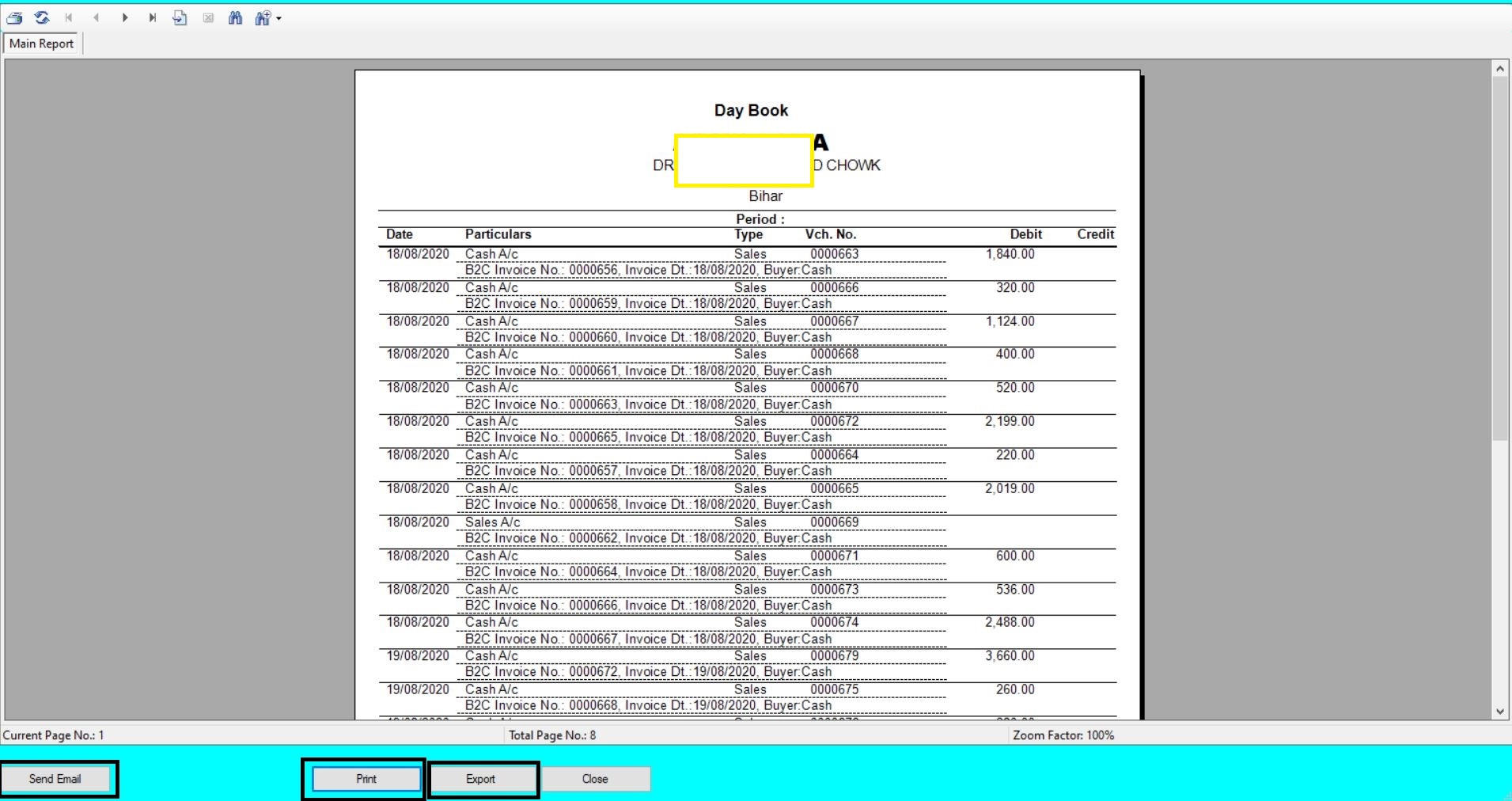Switch to the Main Report tab

point(40,44)
